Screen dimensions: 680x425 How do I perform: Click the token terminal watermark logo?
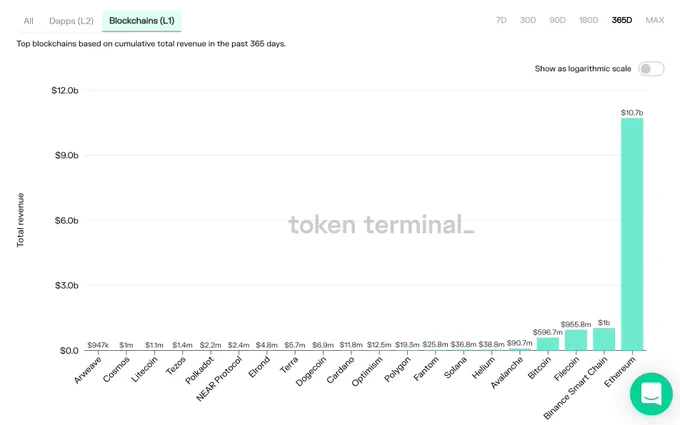pos(382,225)
